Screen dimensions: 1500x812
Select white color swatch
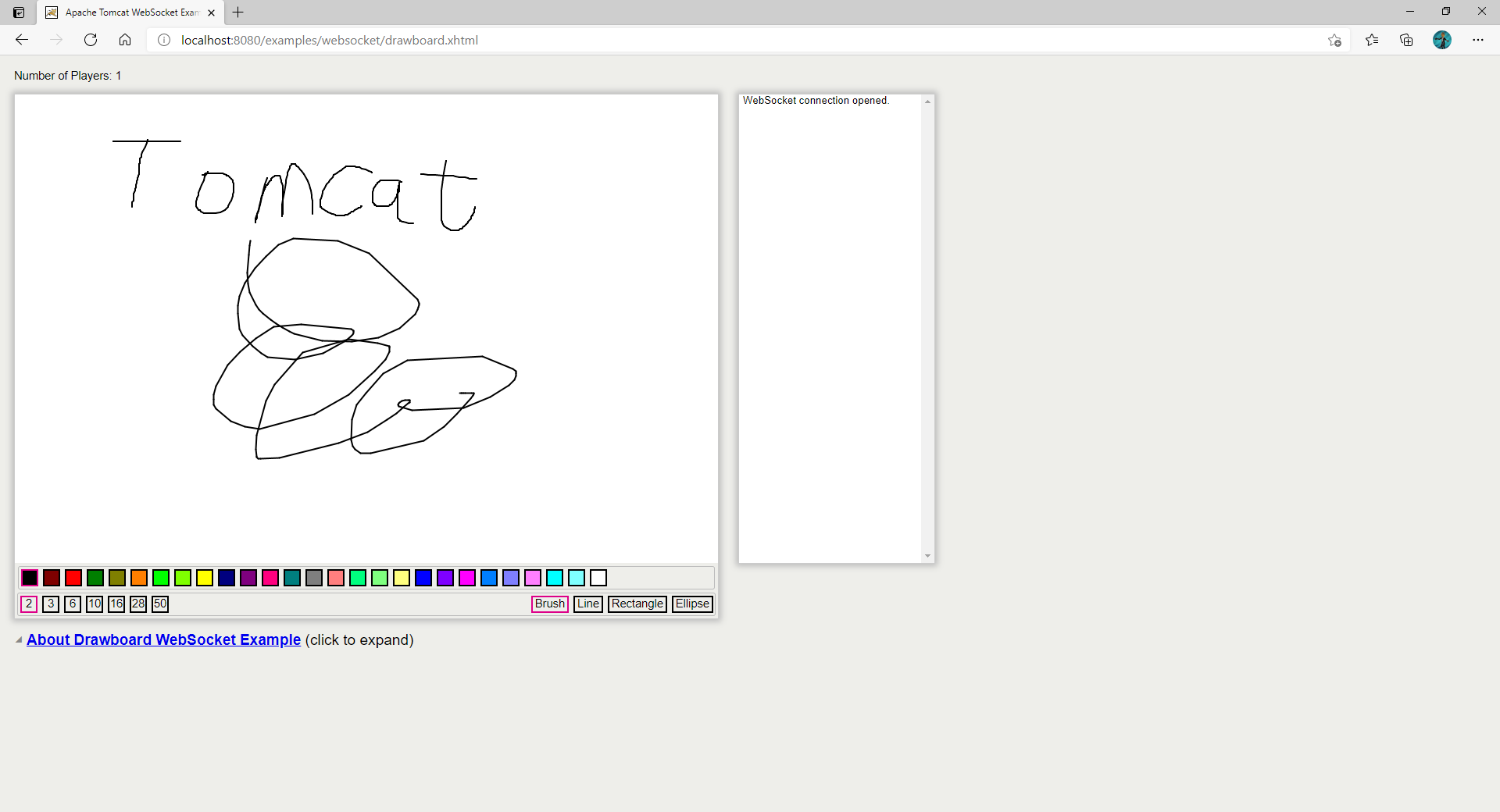(598, 578)
